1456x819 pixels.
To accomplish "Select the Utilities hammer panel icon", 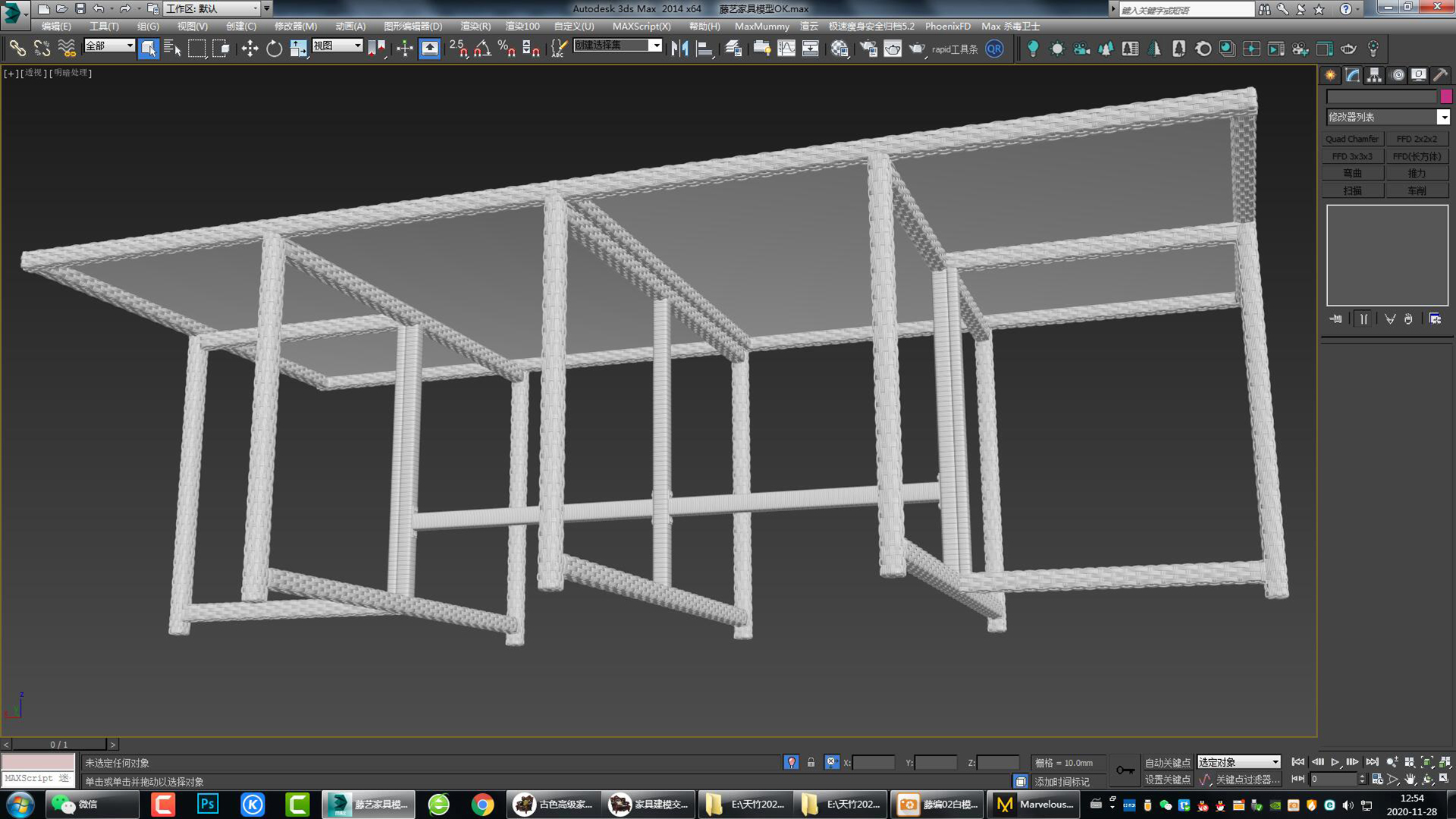I will [x=1439, y=75].
